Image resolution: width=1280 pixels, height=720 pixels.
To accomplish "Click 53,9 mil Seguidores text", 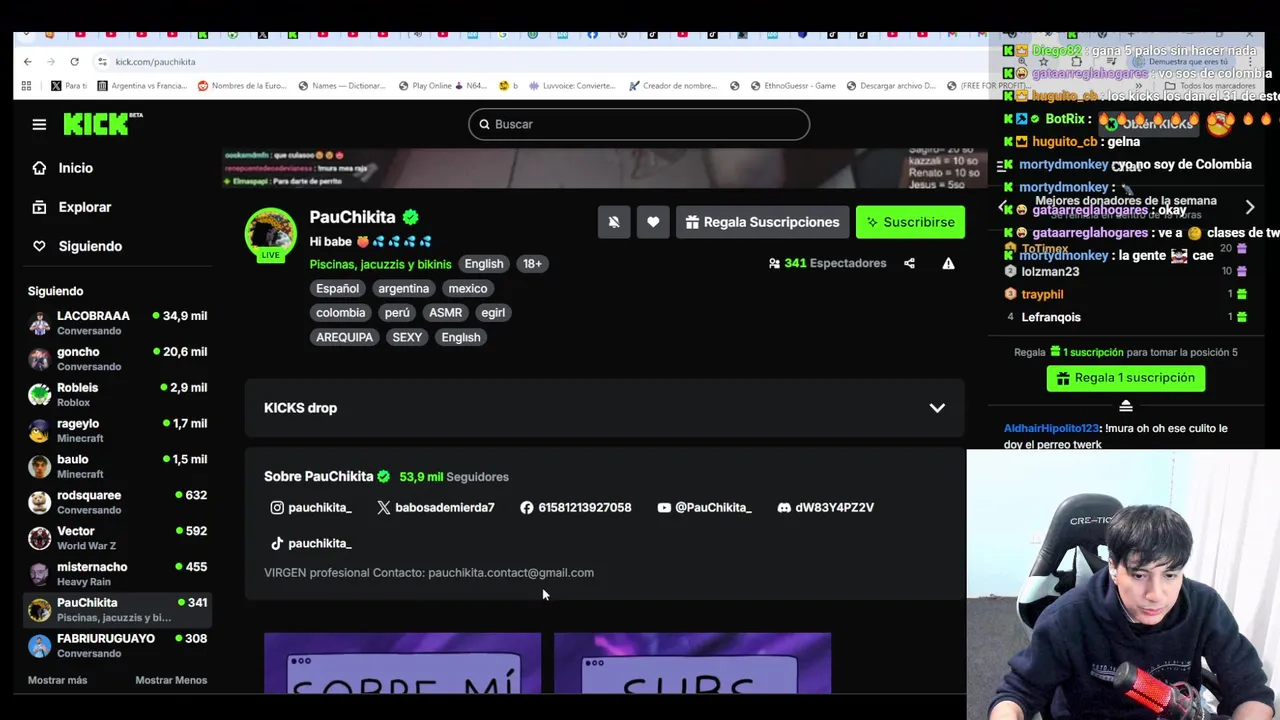I will click(454, 477).
